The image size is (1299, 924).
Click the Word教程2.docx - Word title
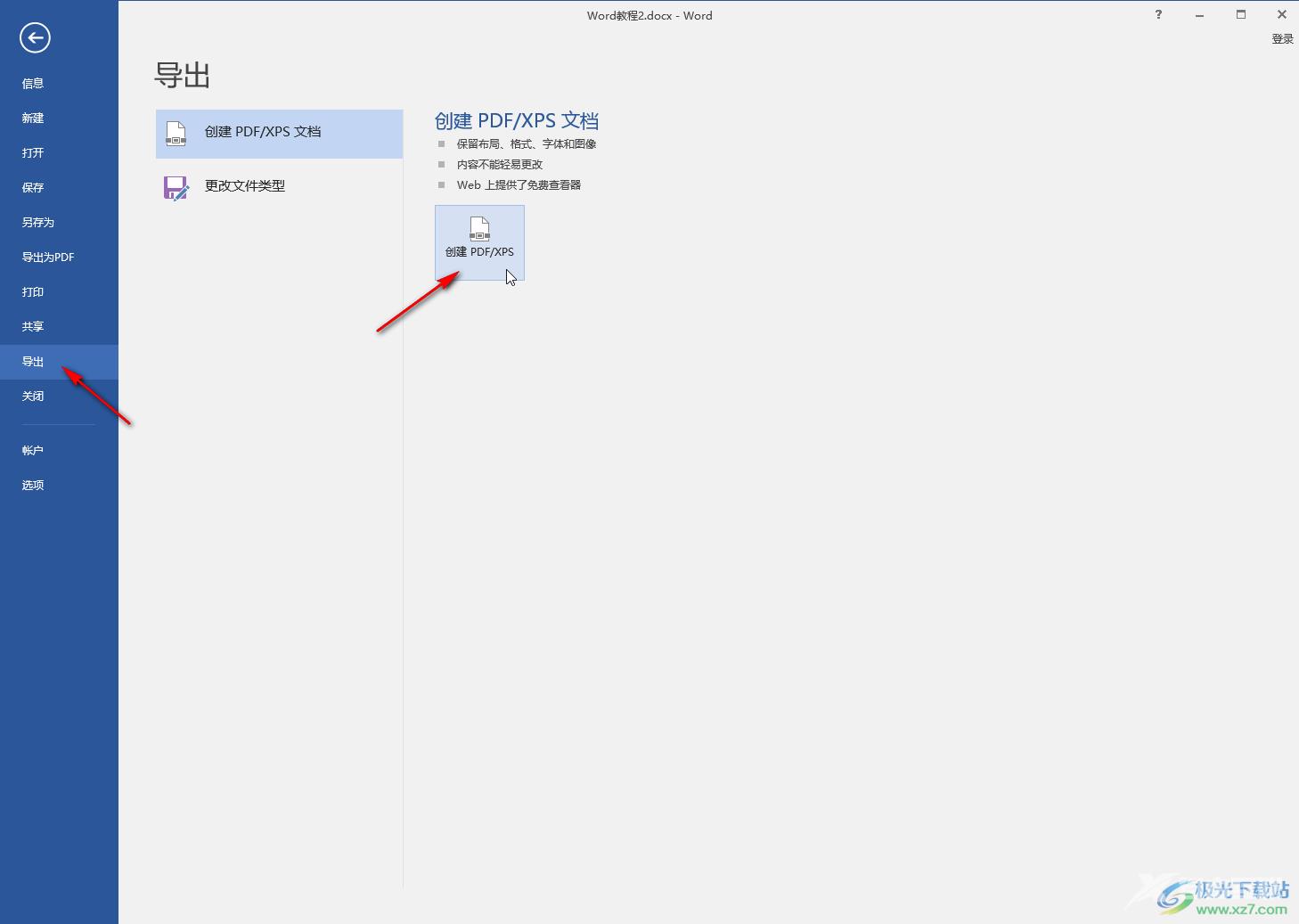pos(649,15)
